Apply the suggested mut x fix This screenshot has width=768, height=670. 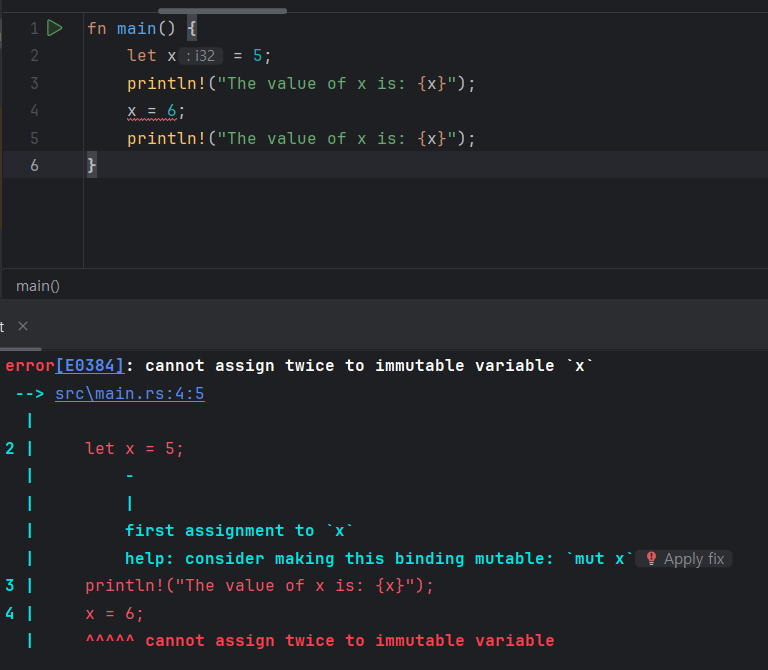pos(684,559)
